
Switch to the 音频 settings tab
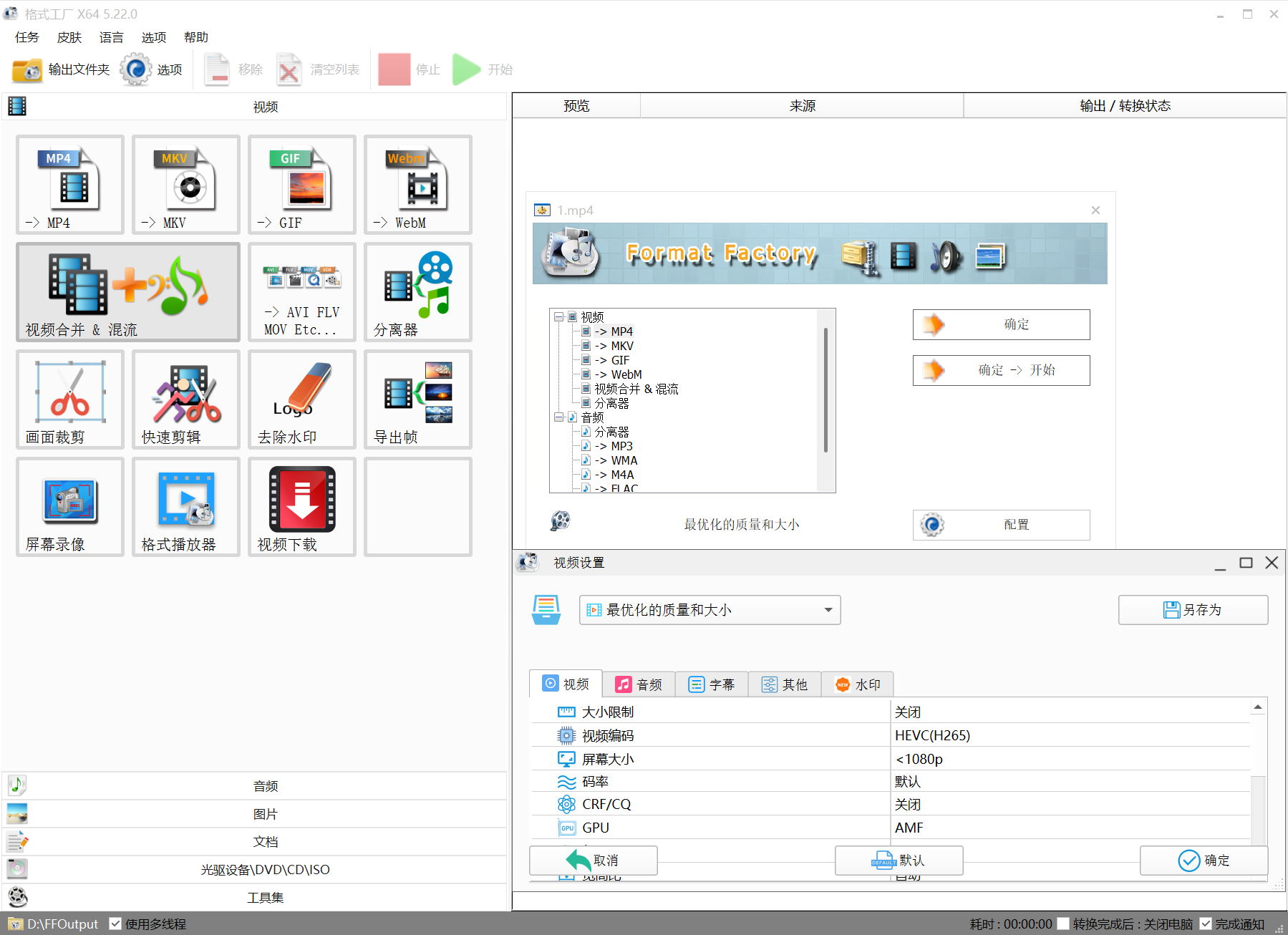click(x=639, y=684)
